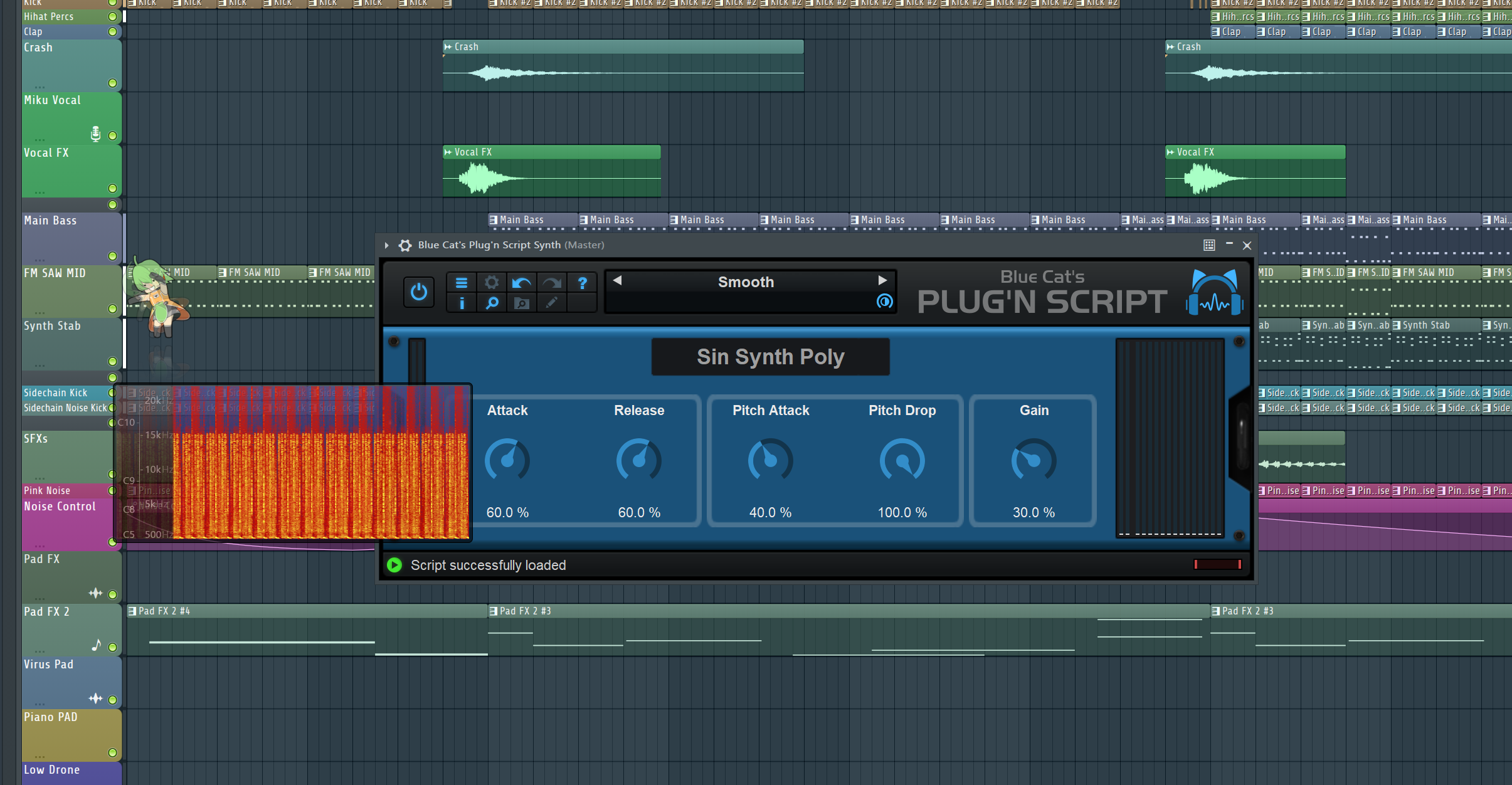Adjust the Attack knob
The image size is (1512, 785).
(507, 461)
